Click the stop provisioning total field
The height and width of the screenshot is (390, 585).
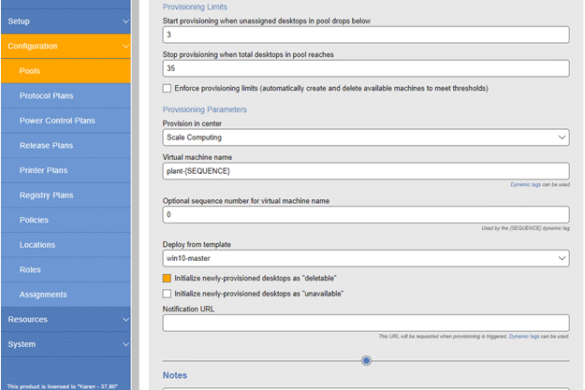(366, 68)
